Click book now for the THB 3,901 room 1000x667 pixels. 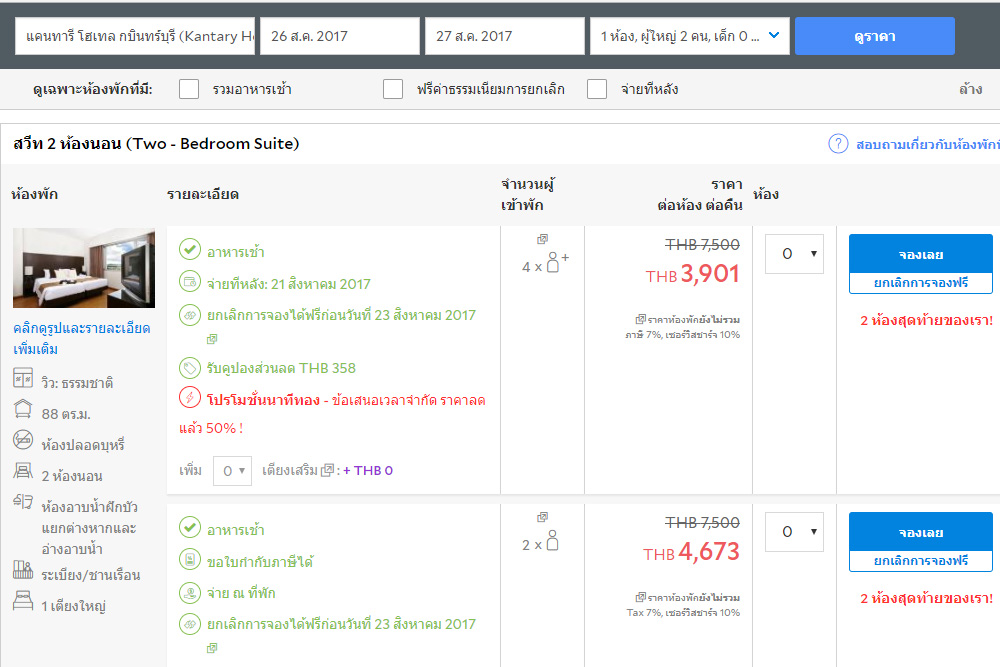coord(920,254)
